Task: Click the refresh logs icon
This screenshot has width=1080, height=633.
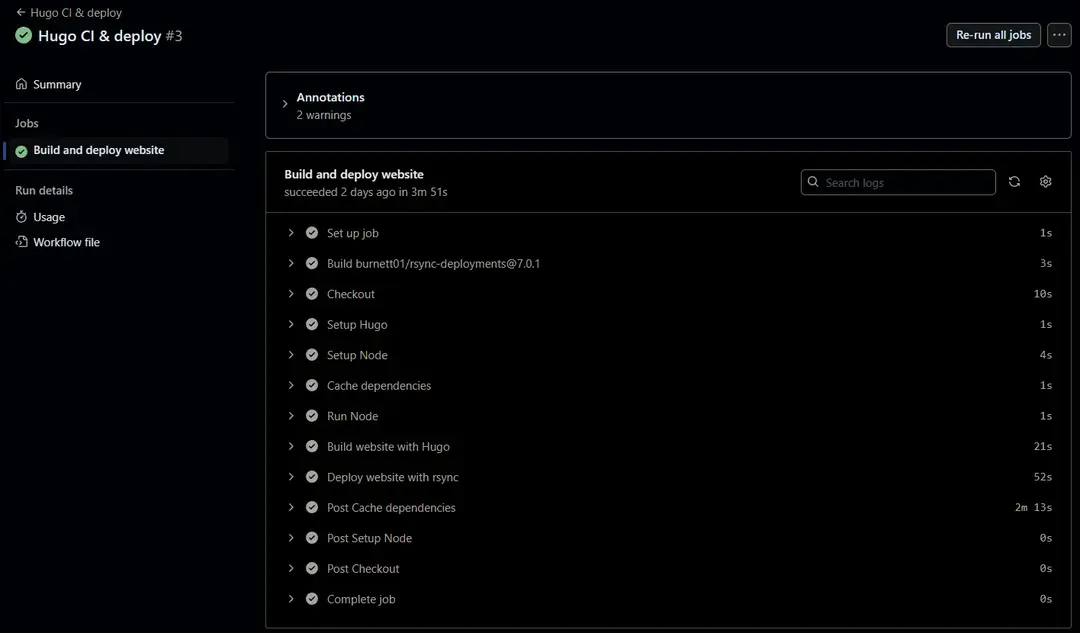Action: [x=1014, y=182]
